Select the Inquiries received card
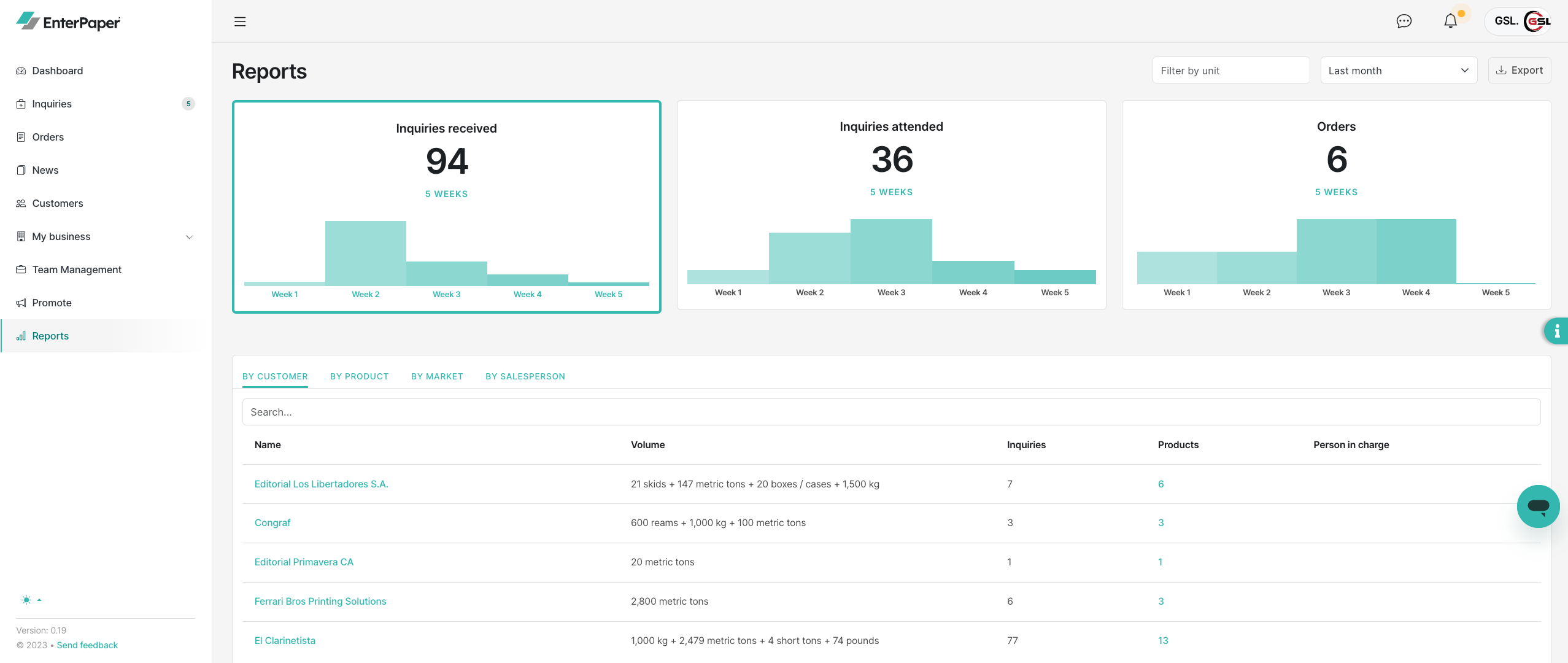The height and width of the screenshot is (663, 1568). tap(447, 207)
